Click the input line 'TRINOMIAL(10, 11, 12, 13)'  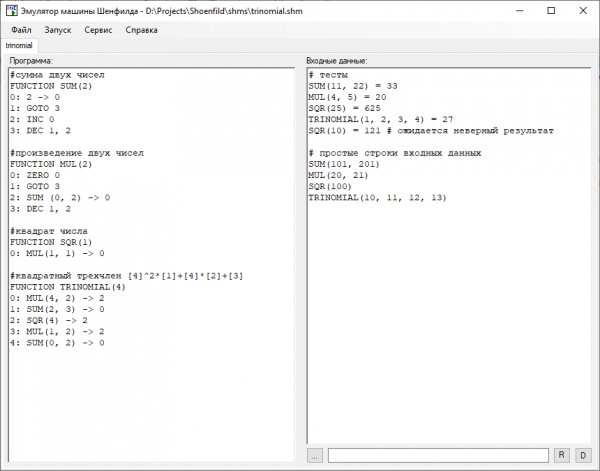click(x=378, y=197)
